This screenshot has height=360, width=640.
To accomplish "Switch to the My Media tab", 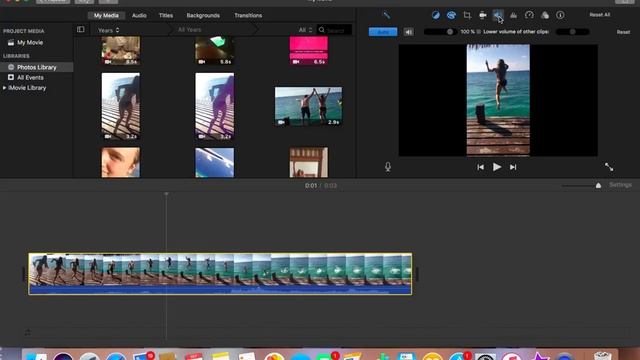I will point(106,16).
